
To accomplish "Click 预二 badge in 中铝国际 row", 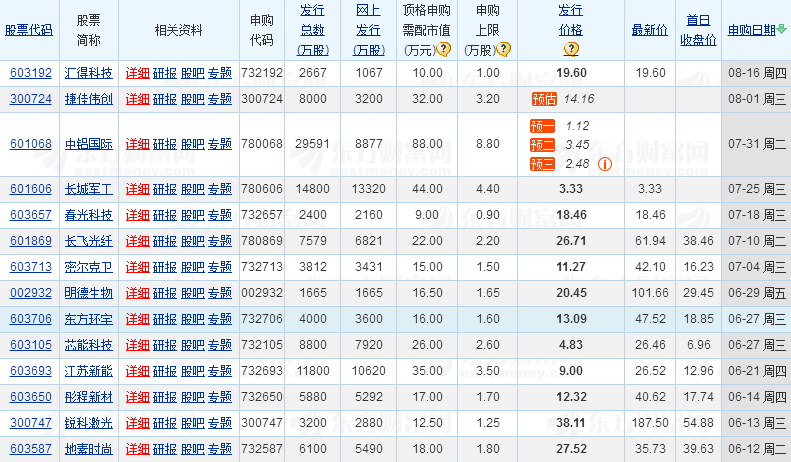I will [542, 145].
